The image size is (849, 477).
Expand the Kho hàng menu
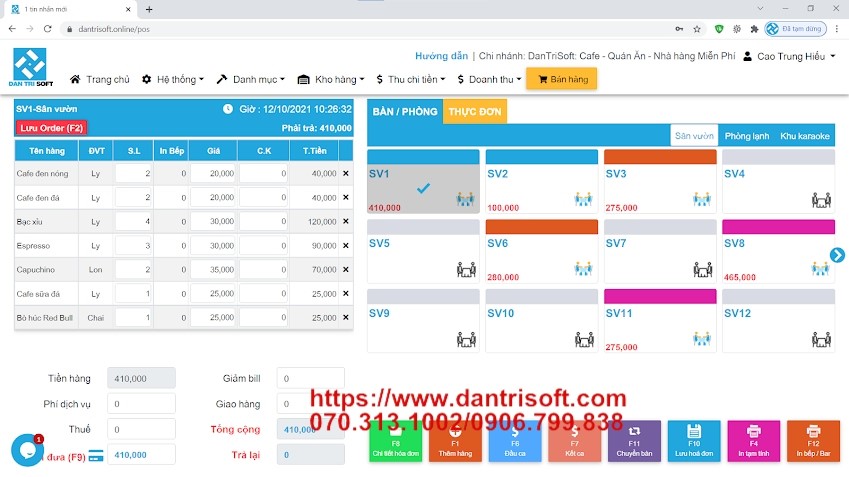point(331,80)
